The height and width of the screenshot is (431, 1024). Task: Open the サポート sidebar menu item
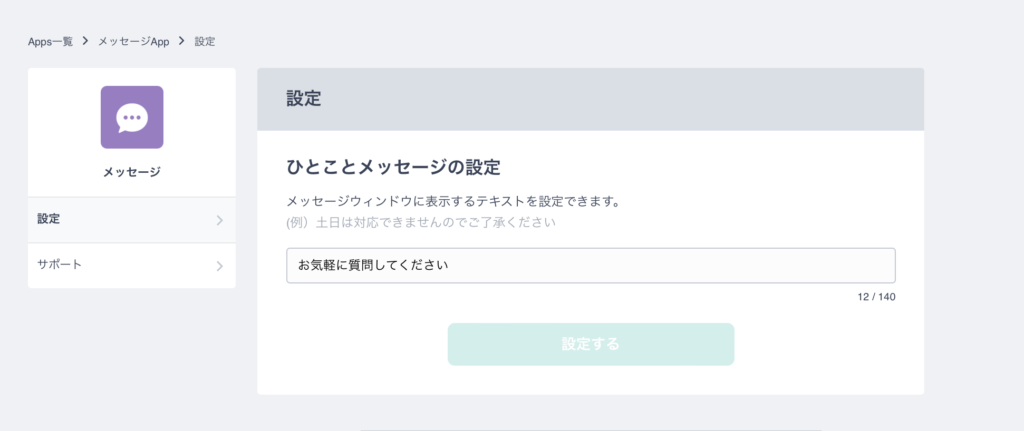coord(132,266)
